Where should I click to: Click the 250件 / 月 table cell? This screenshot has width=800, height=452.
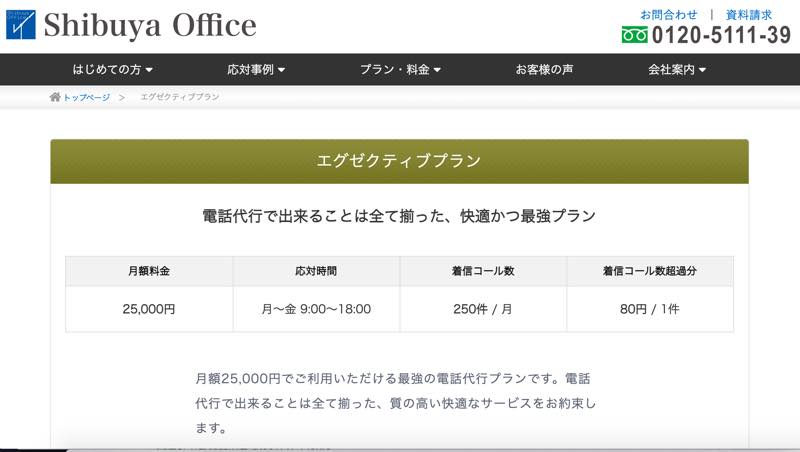click(483, 309)
